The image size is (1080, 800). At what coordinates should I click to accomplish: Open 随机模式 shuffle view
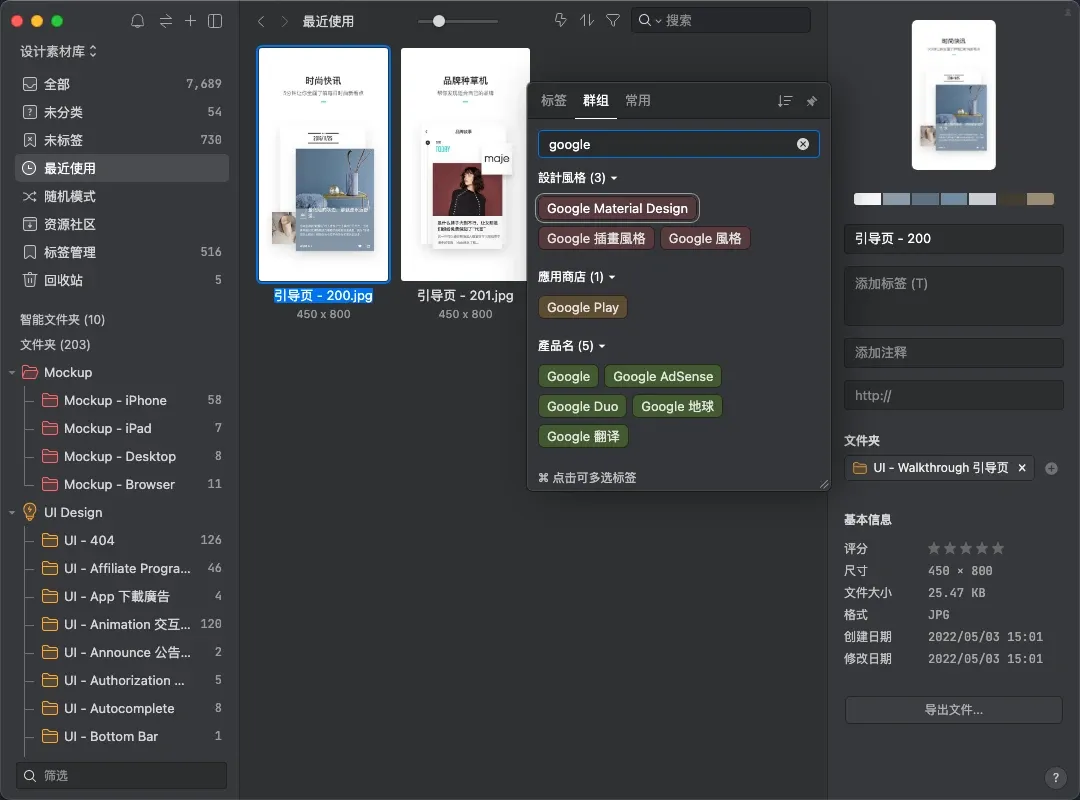[122, 196]
